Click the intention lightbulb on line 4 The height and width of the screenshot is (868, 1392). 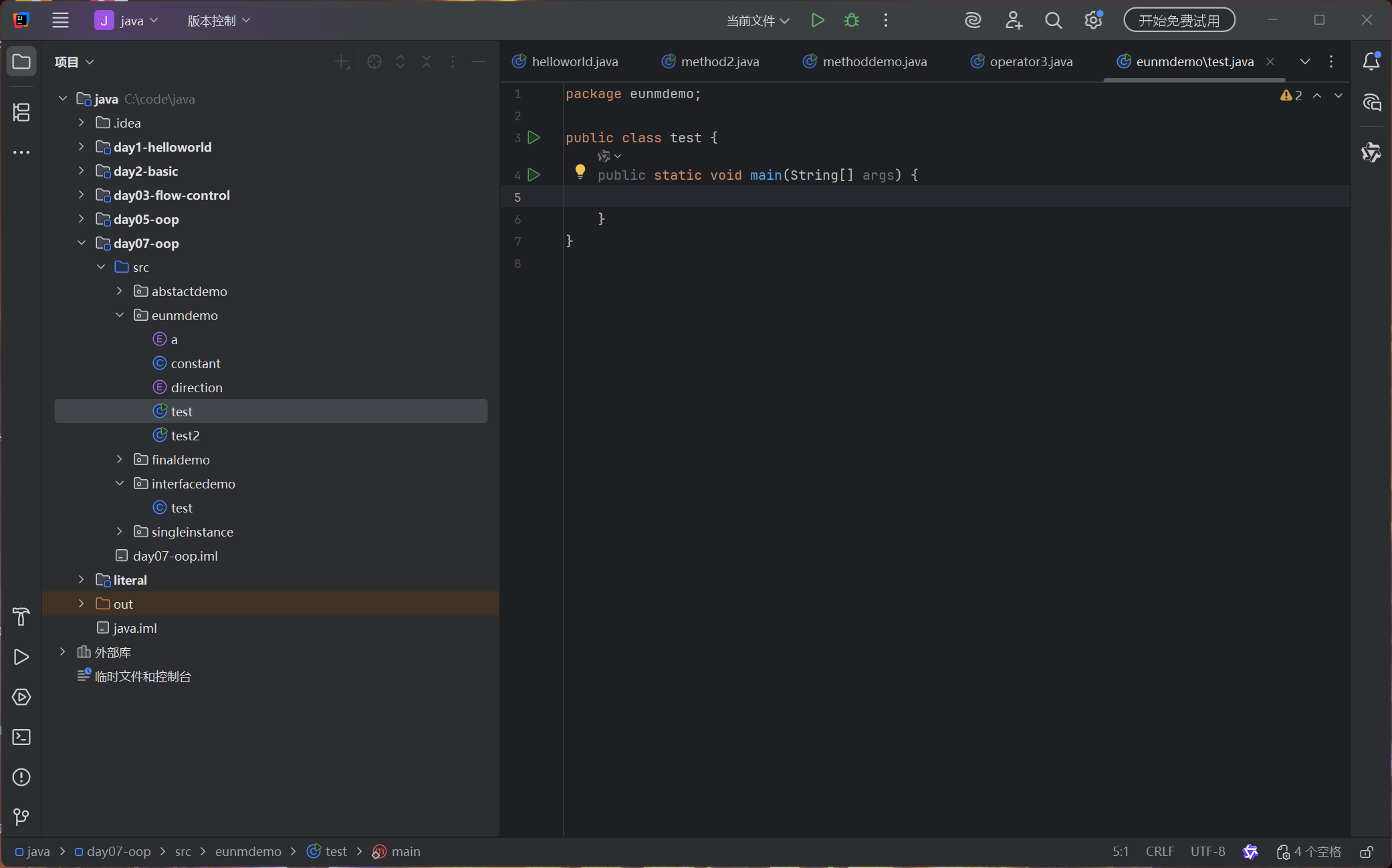tap(580, 172)
